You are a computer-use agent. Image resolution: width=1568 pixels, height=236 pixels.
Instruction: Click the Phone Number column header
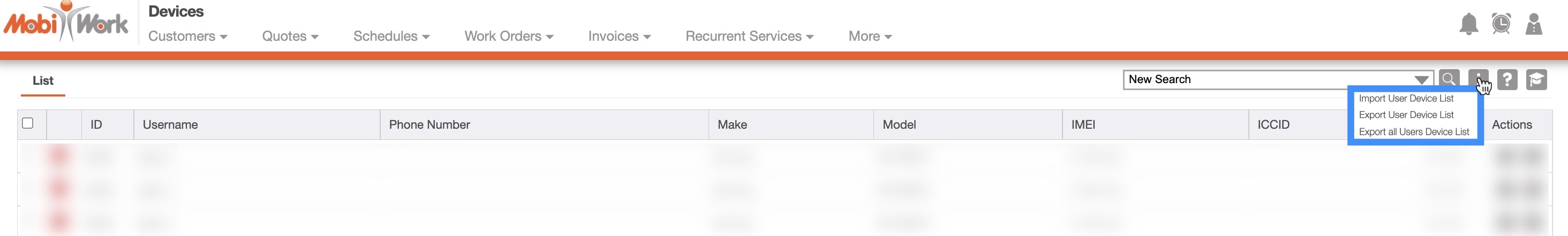(429, 125)
